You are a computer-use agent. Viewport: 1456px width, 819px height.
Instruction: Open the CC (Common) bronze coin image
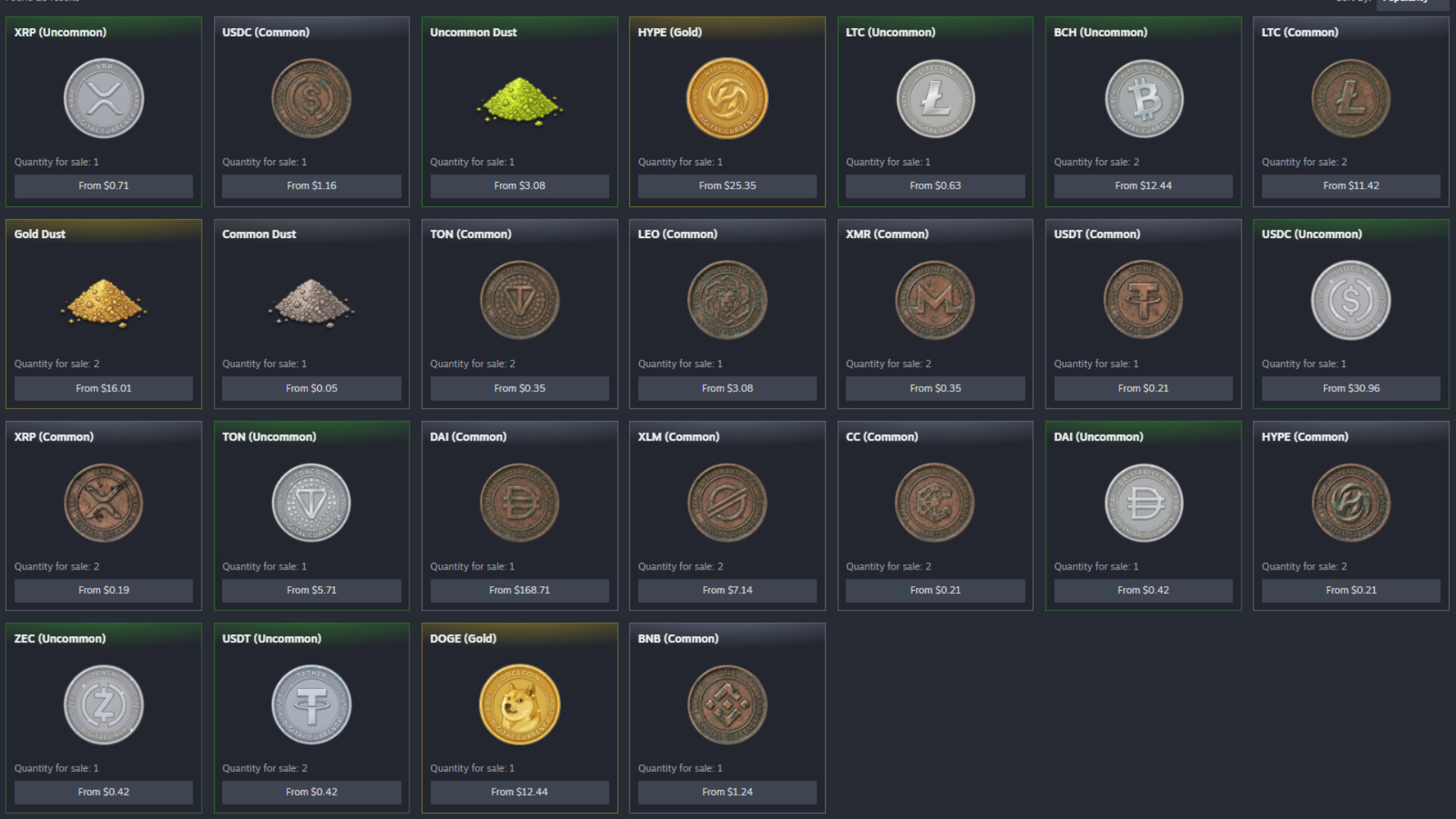tap(935, 503)
